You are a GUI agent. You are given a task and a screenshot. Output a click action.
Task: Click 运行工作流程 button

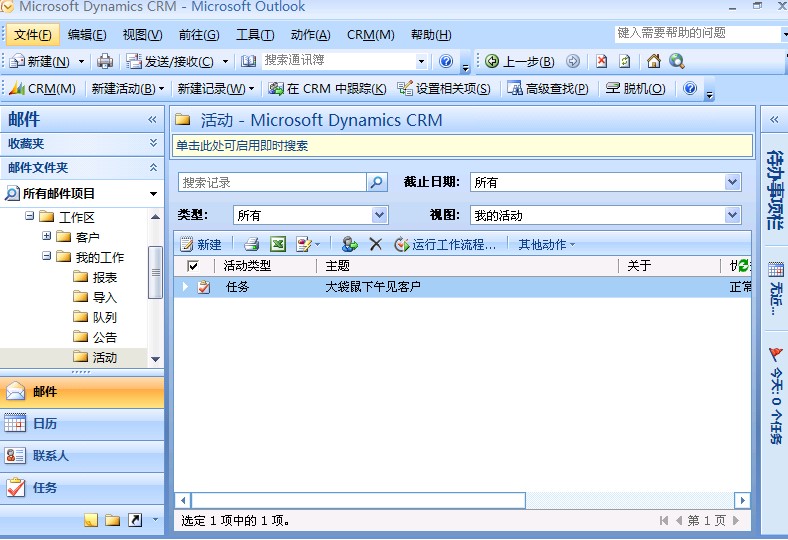(445, 244)
